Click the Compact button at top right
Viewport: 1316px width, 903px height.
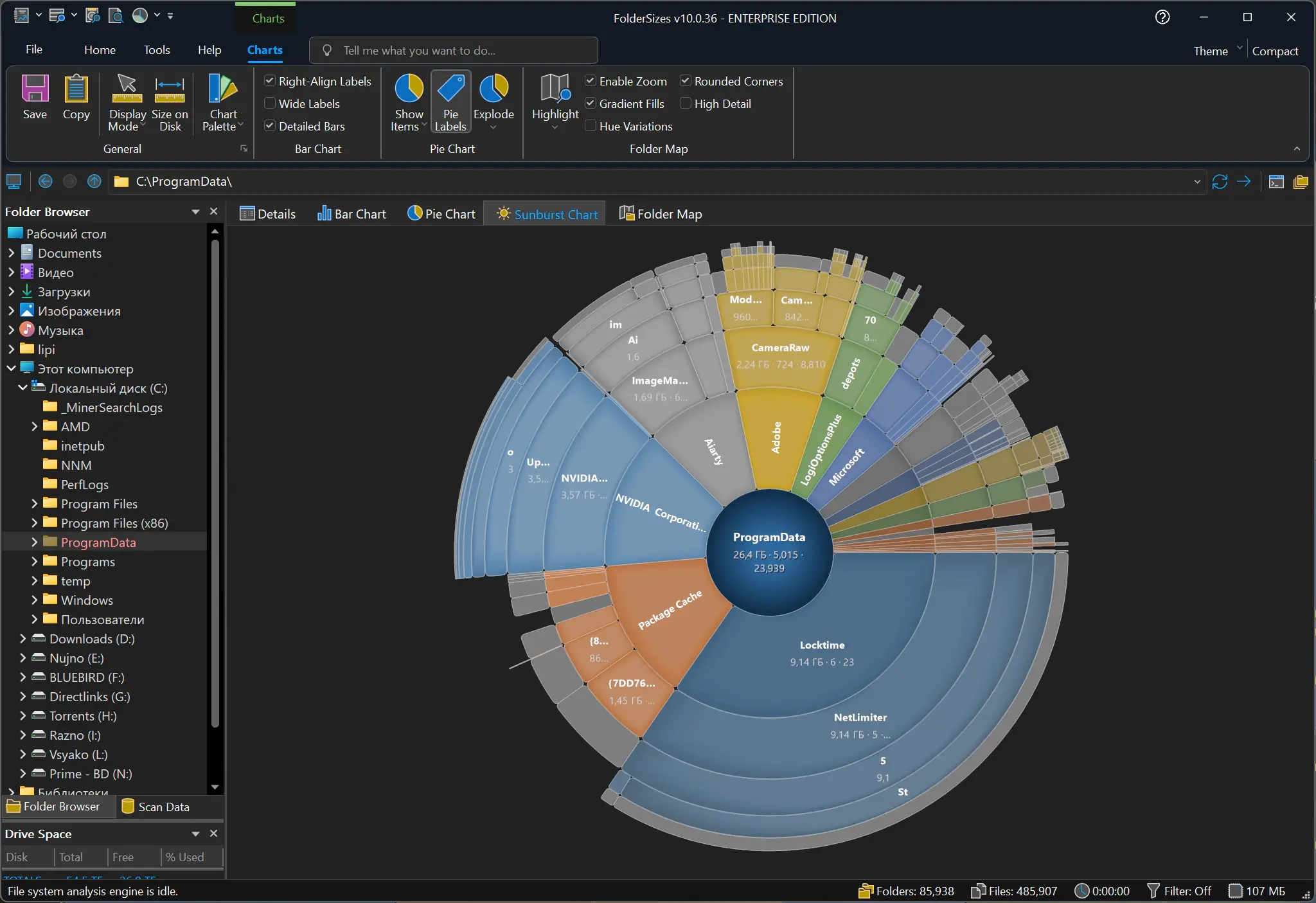(1275, 51)
